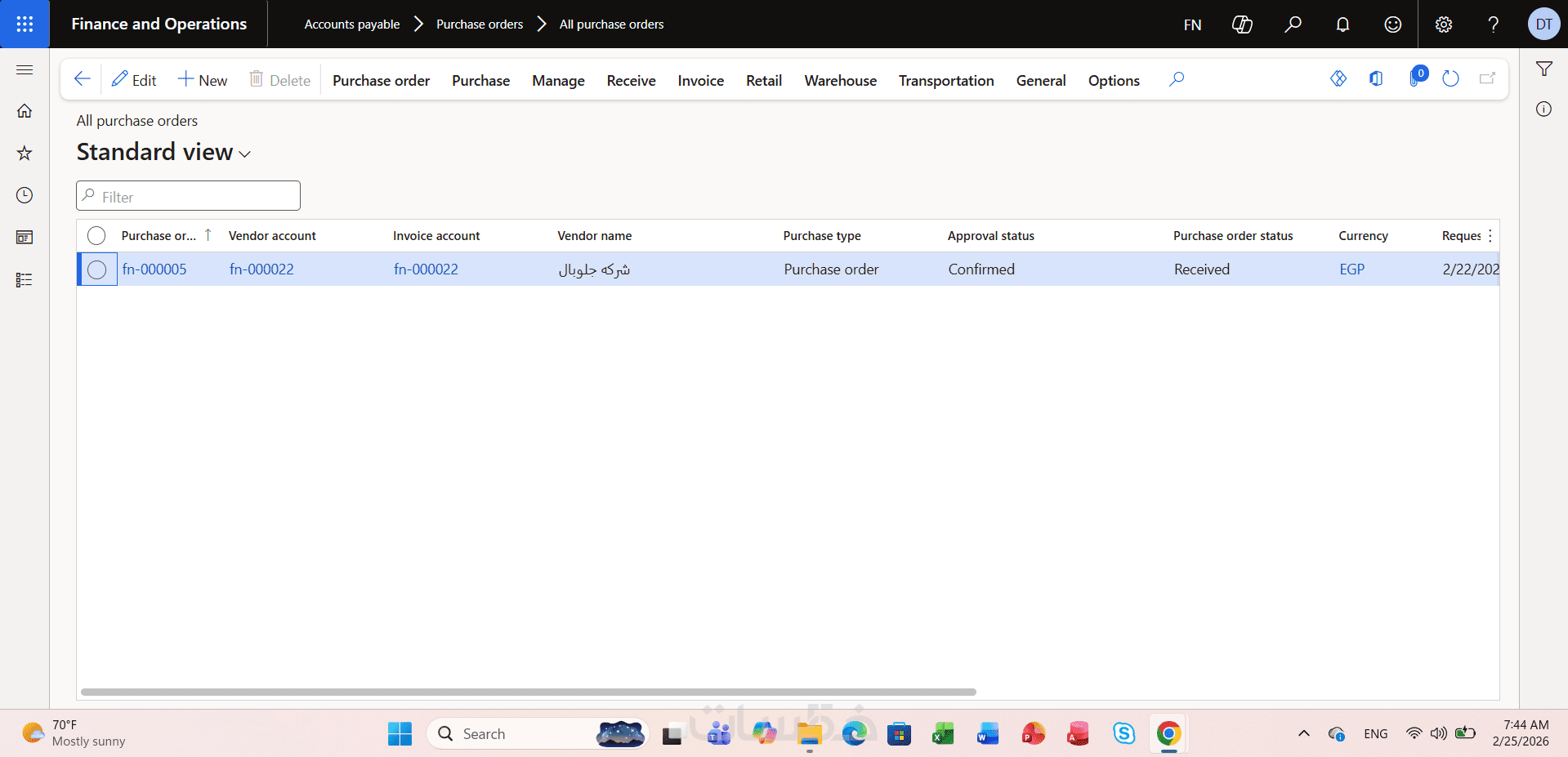Viewport: 1568px width, 757px height.
Task: Open the Manage tab
Action: [x=558, y=80]
